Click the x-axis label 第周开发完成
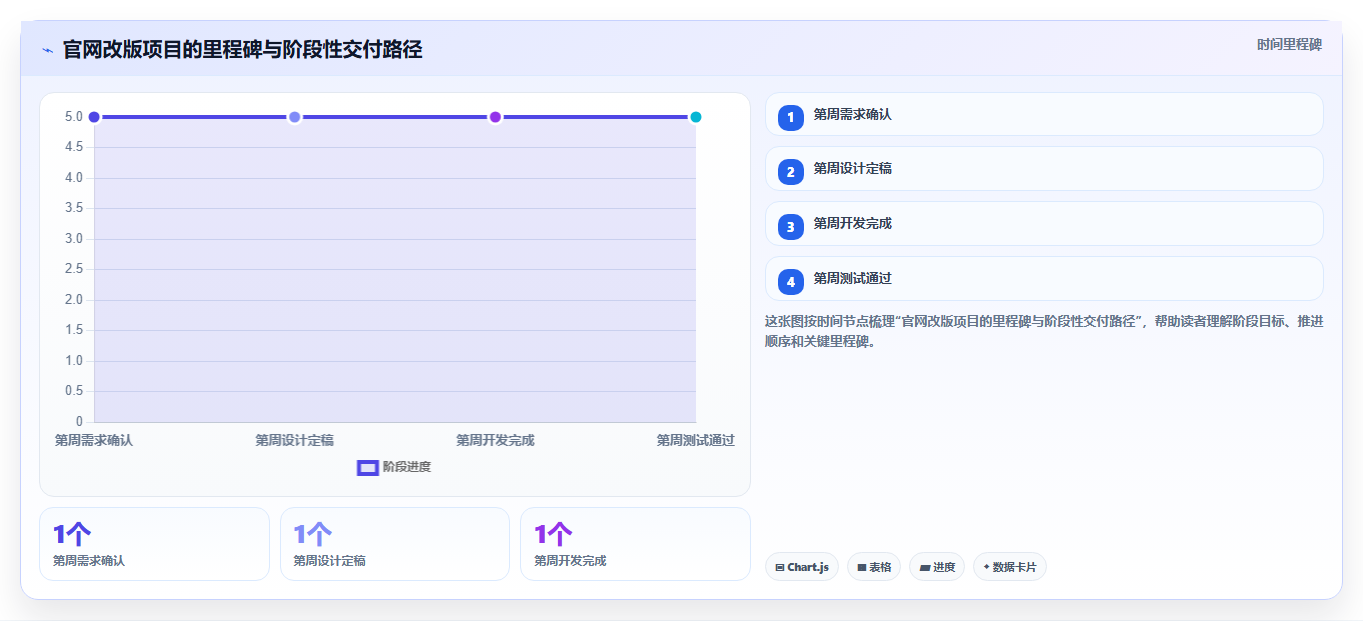This screenshot has width=1363, height=621. pyautogui.click(x=495, y=440)
